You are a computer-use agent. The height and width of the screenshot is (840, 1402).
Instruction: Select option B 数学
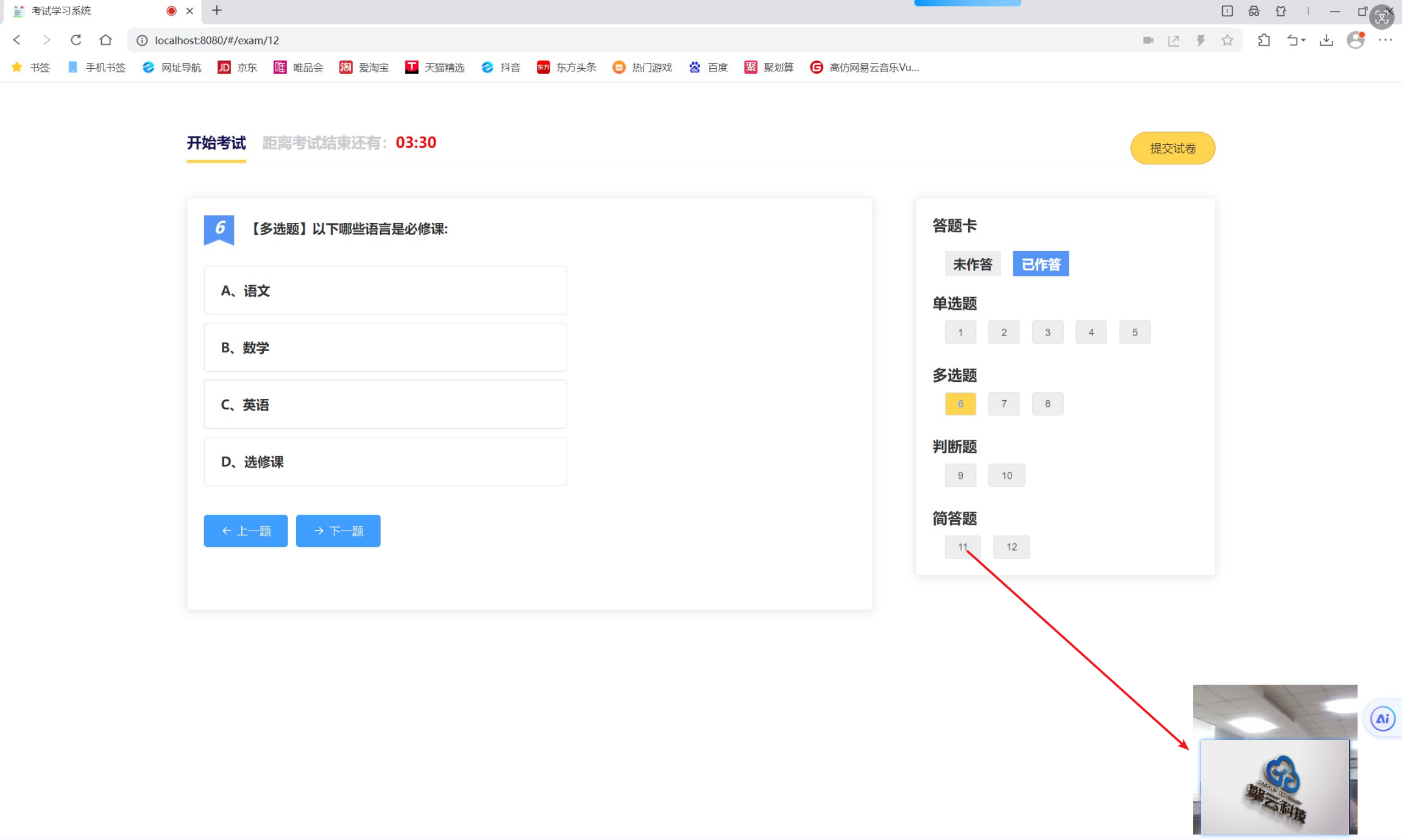pyautogui.click(x=385, y=347)
